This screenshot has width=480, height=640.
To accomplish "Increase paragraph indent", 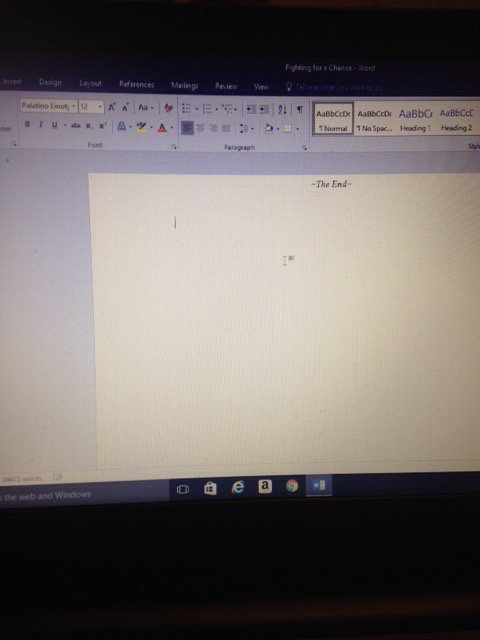I will (264, 109).
